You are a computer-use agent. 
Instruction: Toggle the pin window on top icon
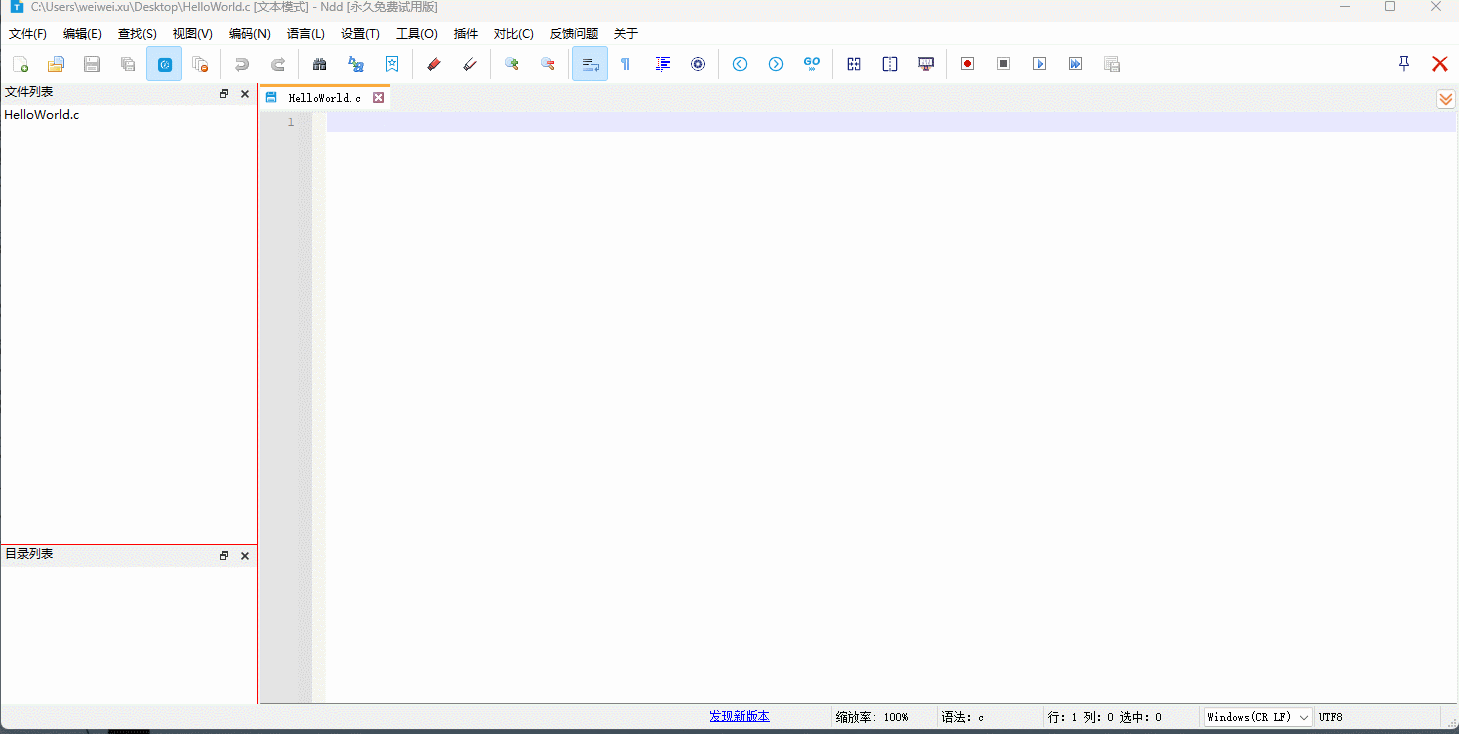[1404, 64]
